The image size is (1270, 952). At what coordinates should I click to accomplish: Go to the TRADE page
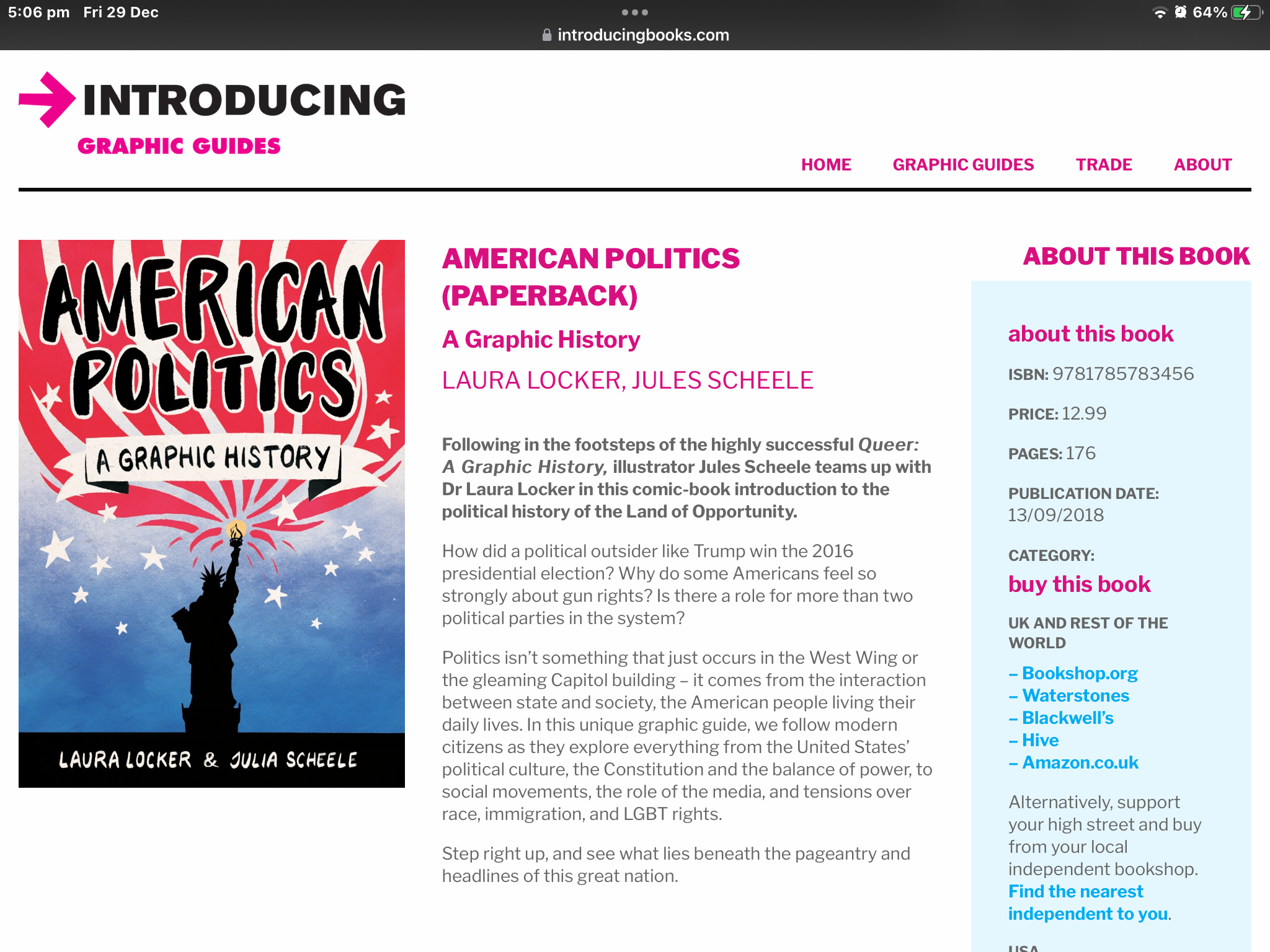[x=1104, y=165]
